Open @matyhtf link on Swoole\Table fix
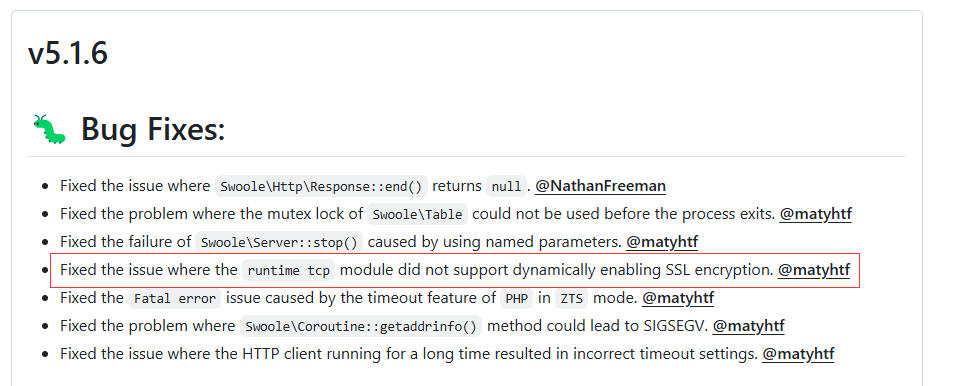Viewport: 955px width, 386px height. (816, 214)
